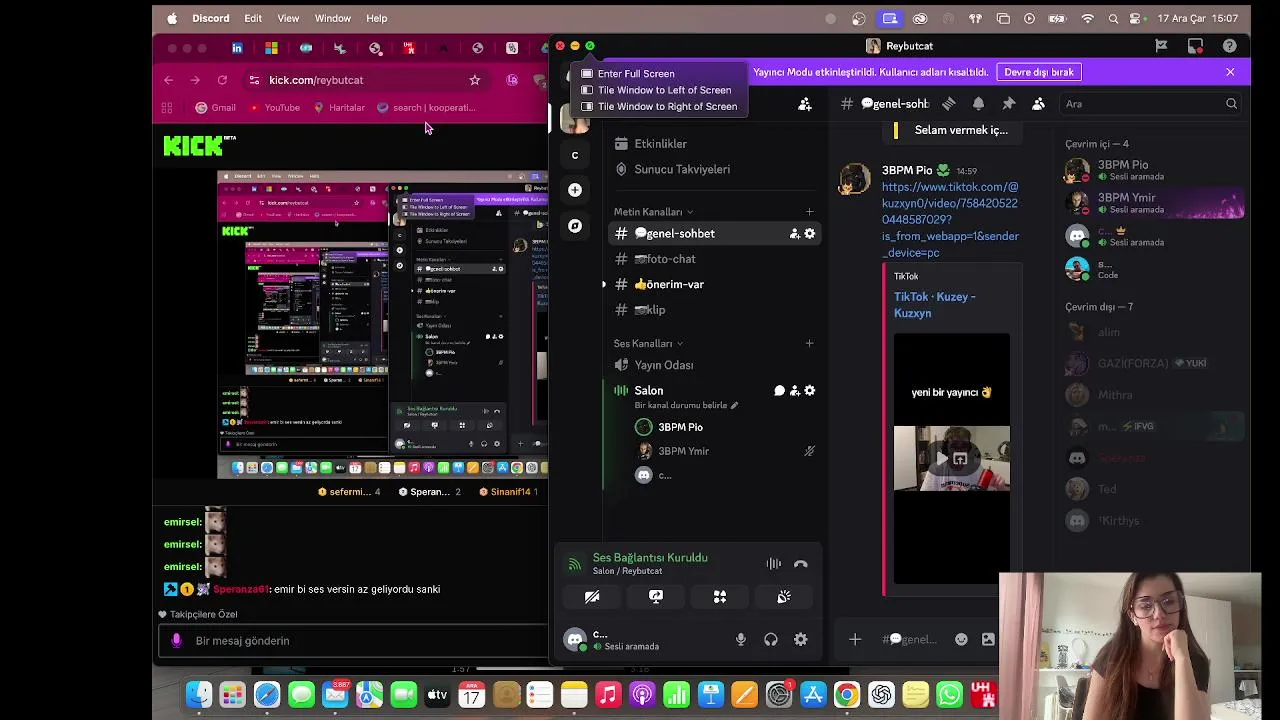Dismiss the streamer mode banner
This screenshot has height=720, width=1280.
pyautogui.click(x=1230, y=72)
